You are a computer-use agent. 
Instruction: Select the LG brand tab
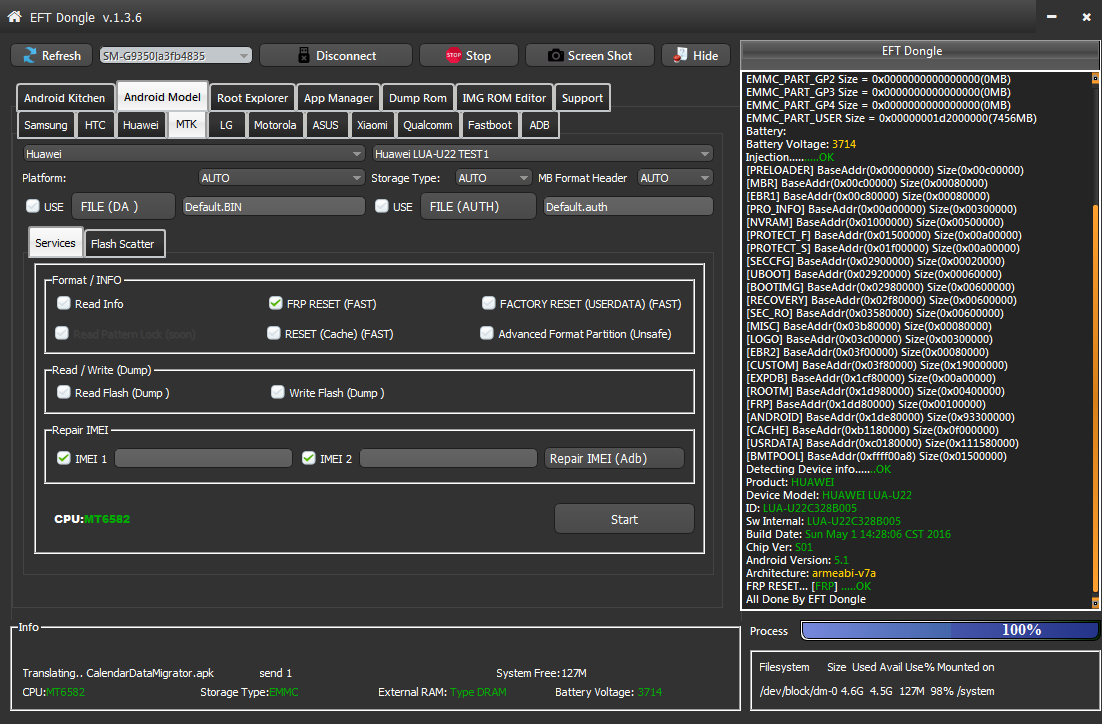[x=226, y=124]
